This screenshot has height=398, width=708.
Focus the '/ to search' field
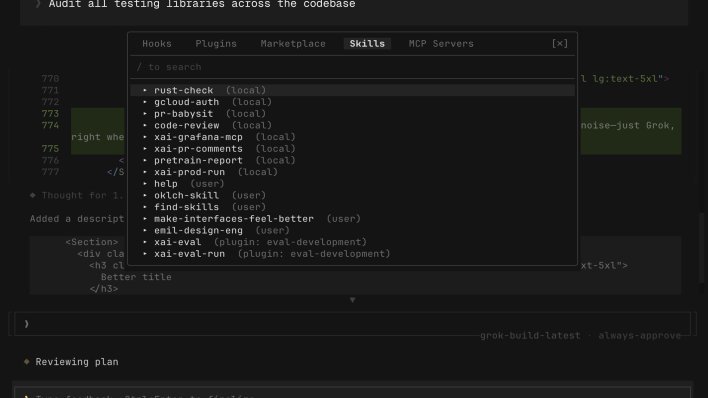pyautogui.click(x=352, y=67)
